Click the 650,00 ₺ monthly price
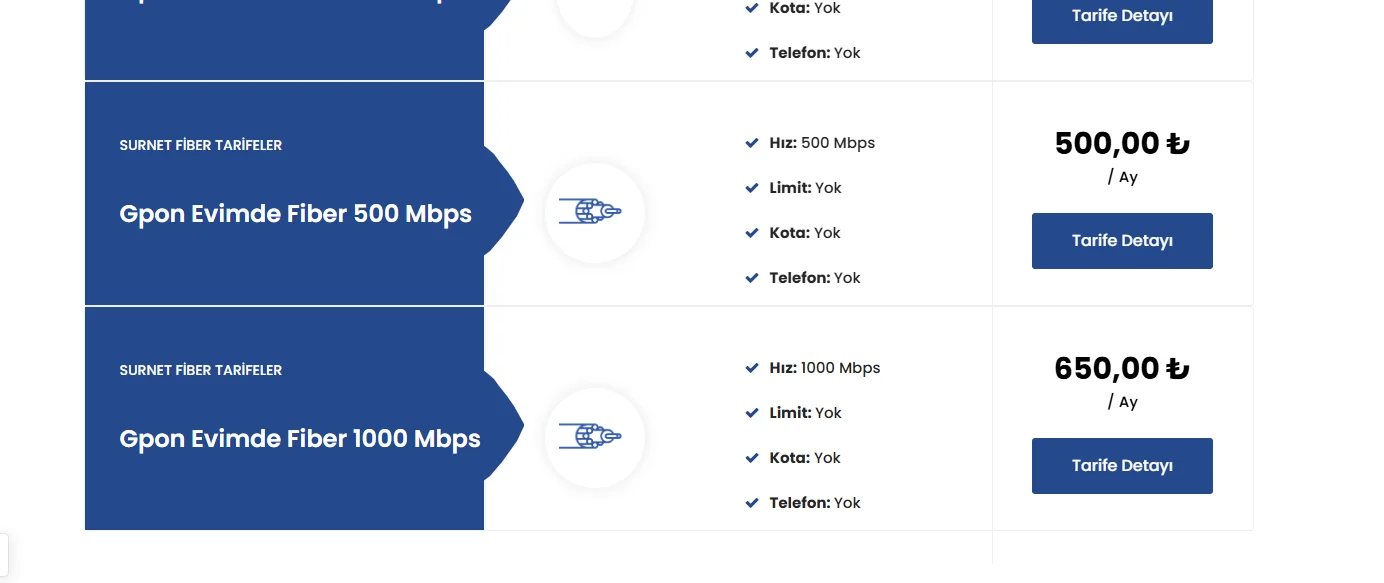The width and height of the screenshot is (1384, 583). pos(1122,369)
